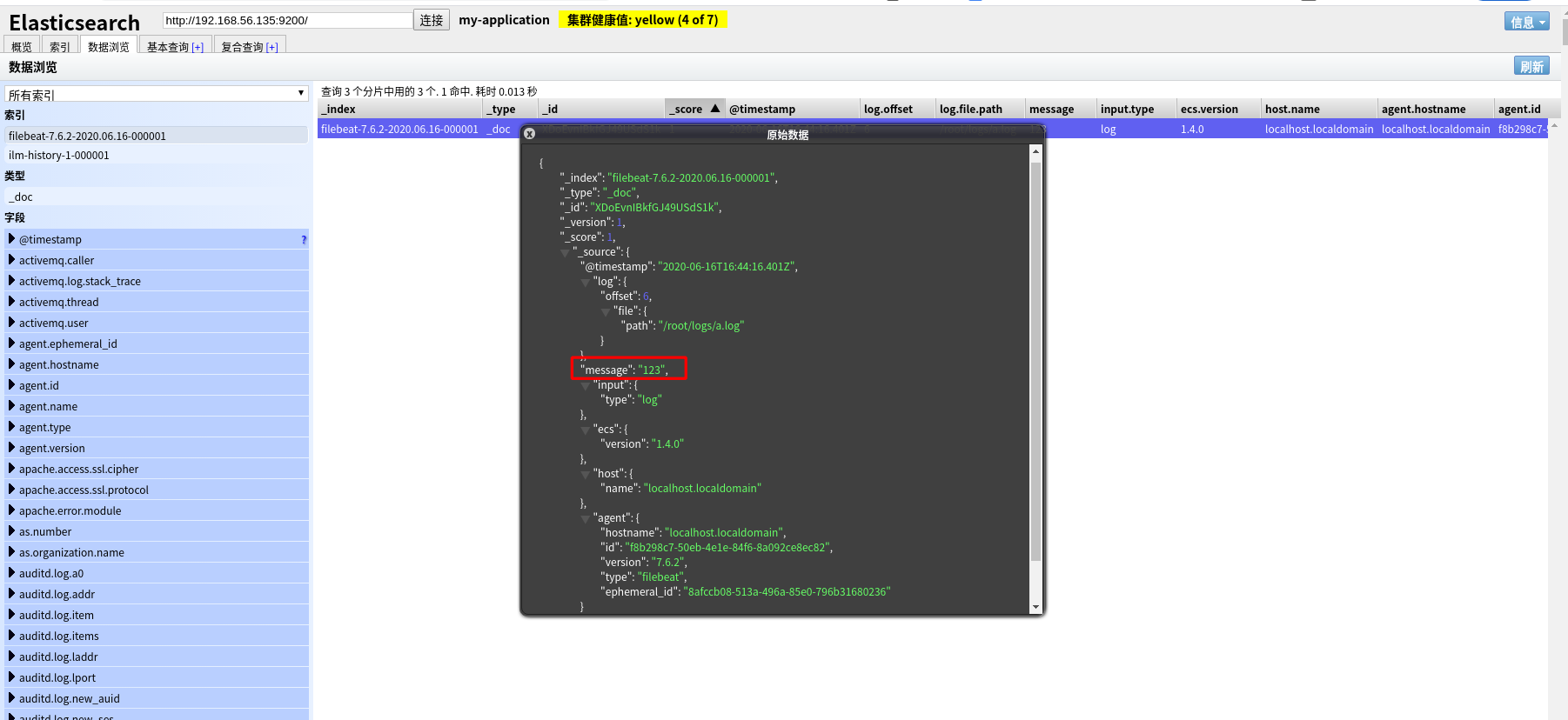Image resolution: width=1568 pixels, height=720 pixels.
Task: Expand the apache.error.module field
Action: (x=11, y=510)
